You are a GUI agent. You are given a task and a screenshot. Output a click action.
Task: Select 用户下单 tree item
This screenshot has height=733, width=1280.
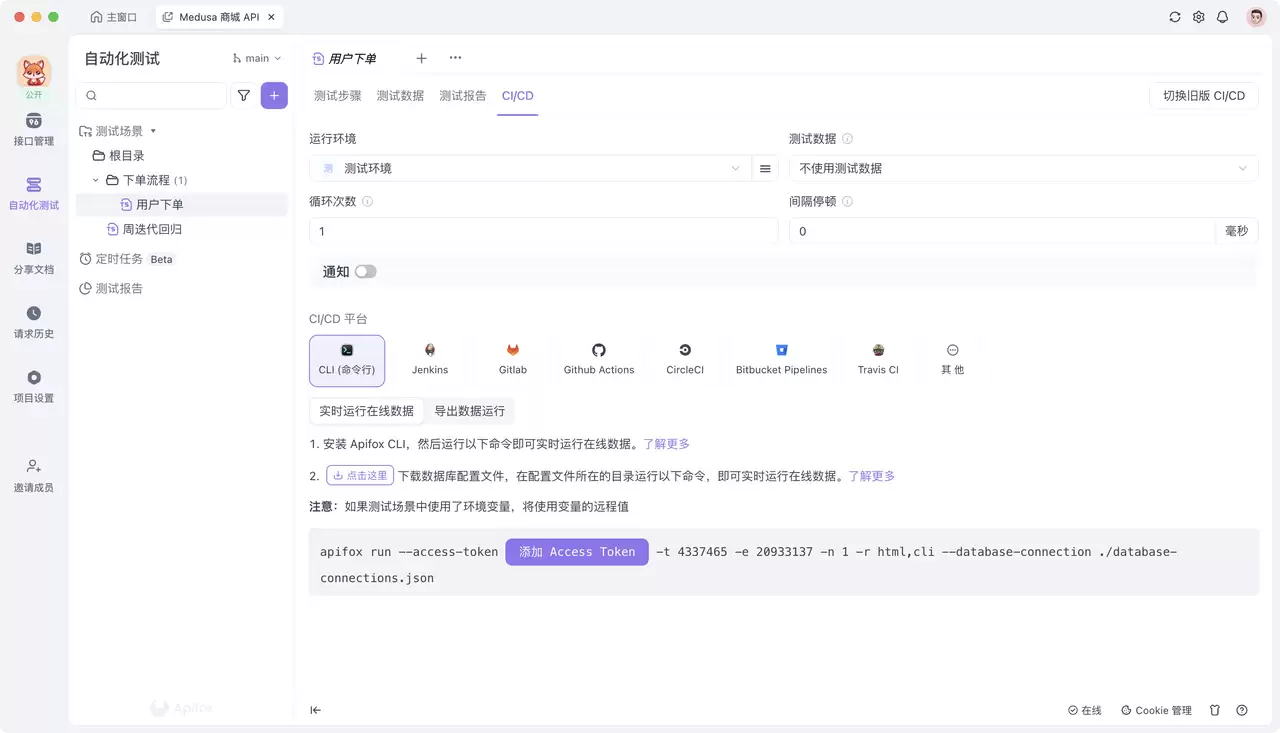pyautogui.click(x=182, y=204)
